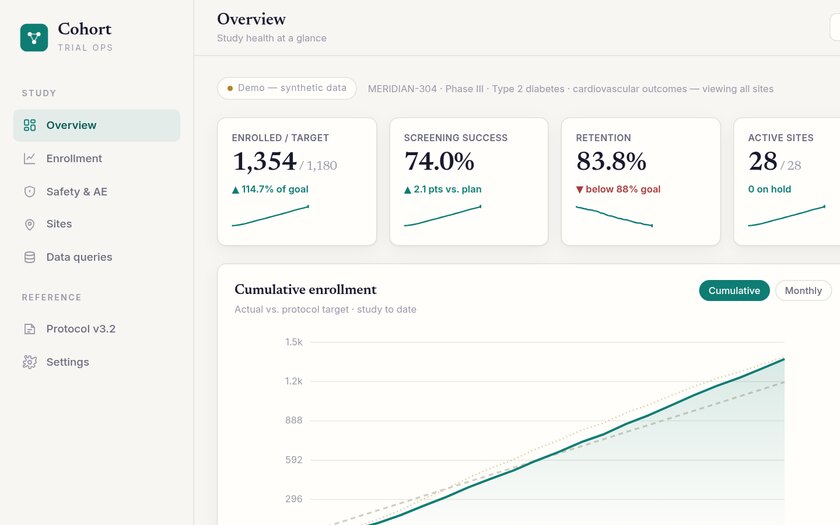Click the Settings gear icon
This screenshot has width=840, height=525.
click(x=29, y=362)
